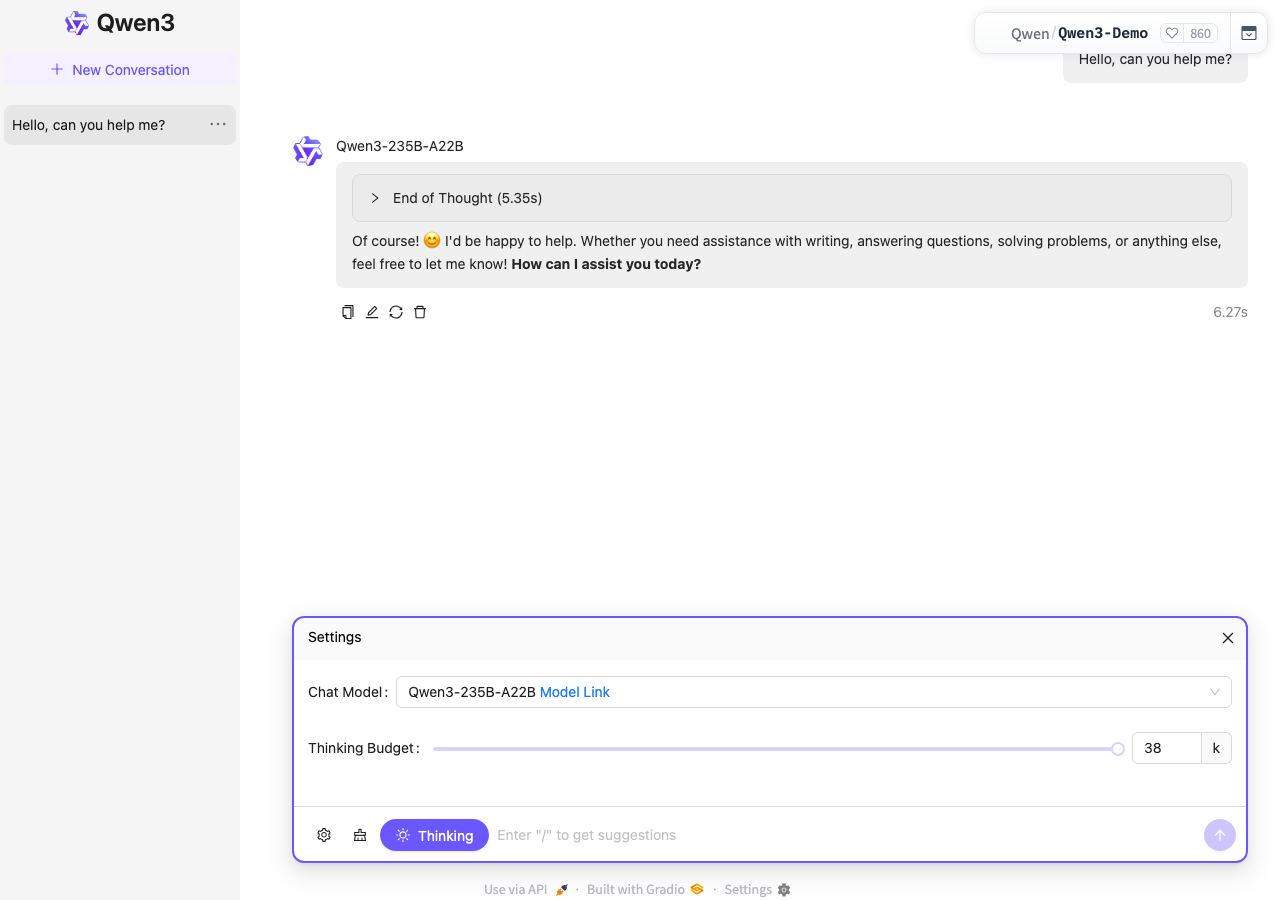Delete the assistant message with trash icon
Image resolution: width=1280 pixels, height=900 pixels.
click(x=420, y=312)
